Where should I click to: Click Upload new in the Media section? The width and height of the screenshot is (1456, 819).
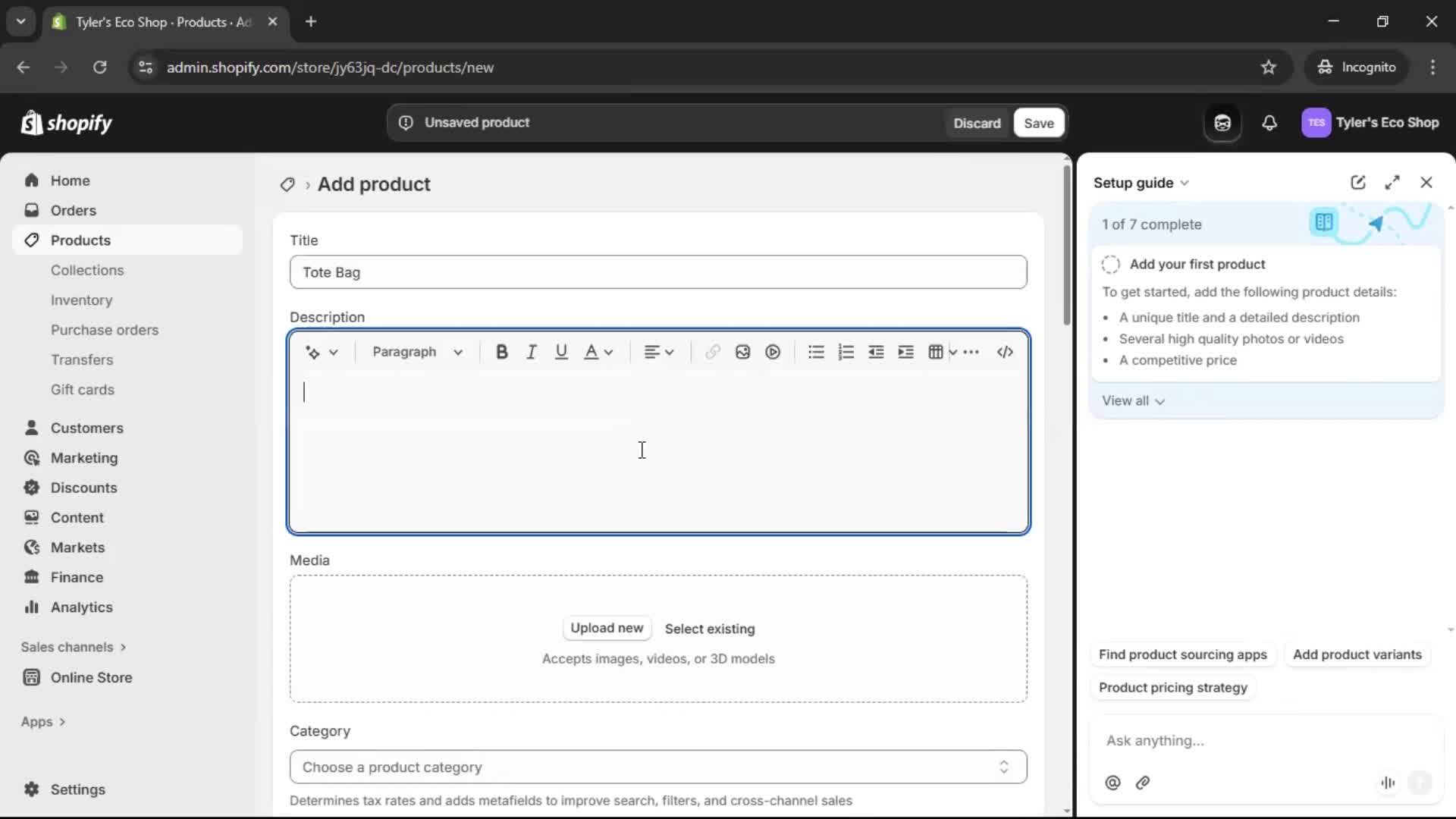pos(607,628)
